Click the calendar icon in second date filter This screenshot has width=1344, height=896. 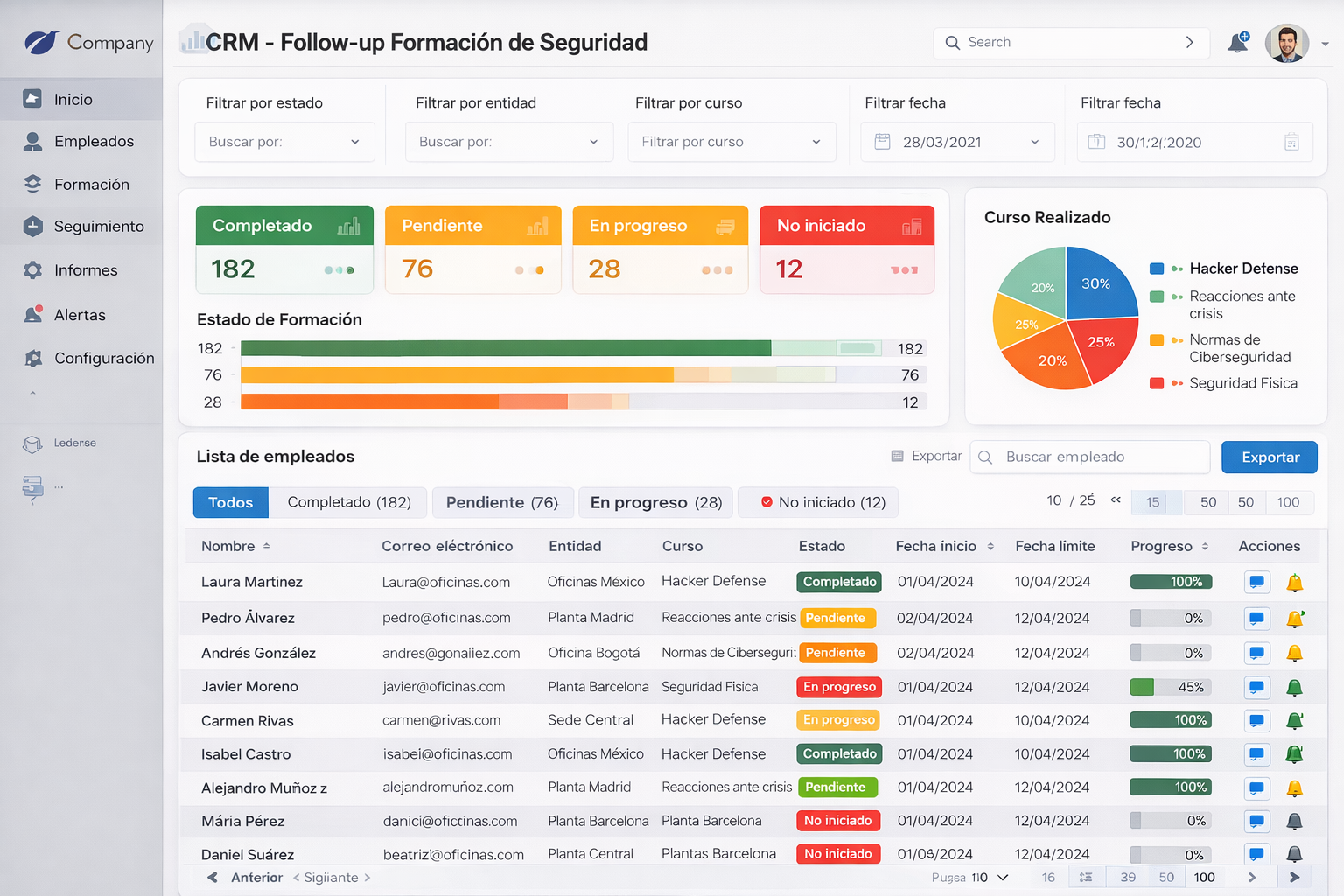1291,143
